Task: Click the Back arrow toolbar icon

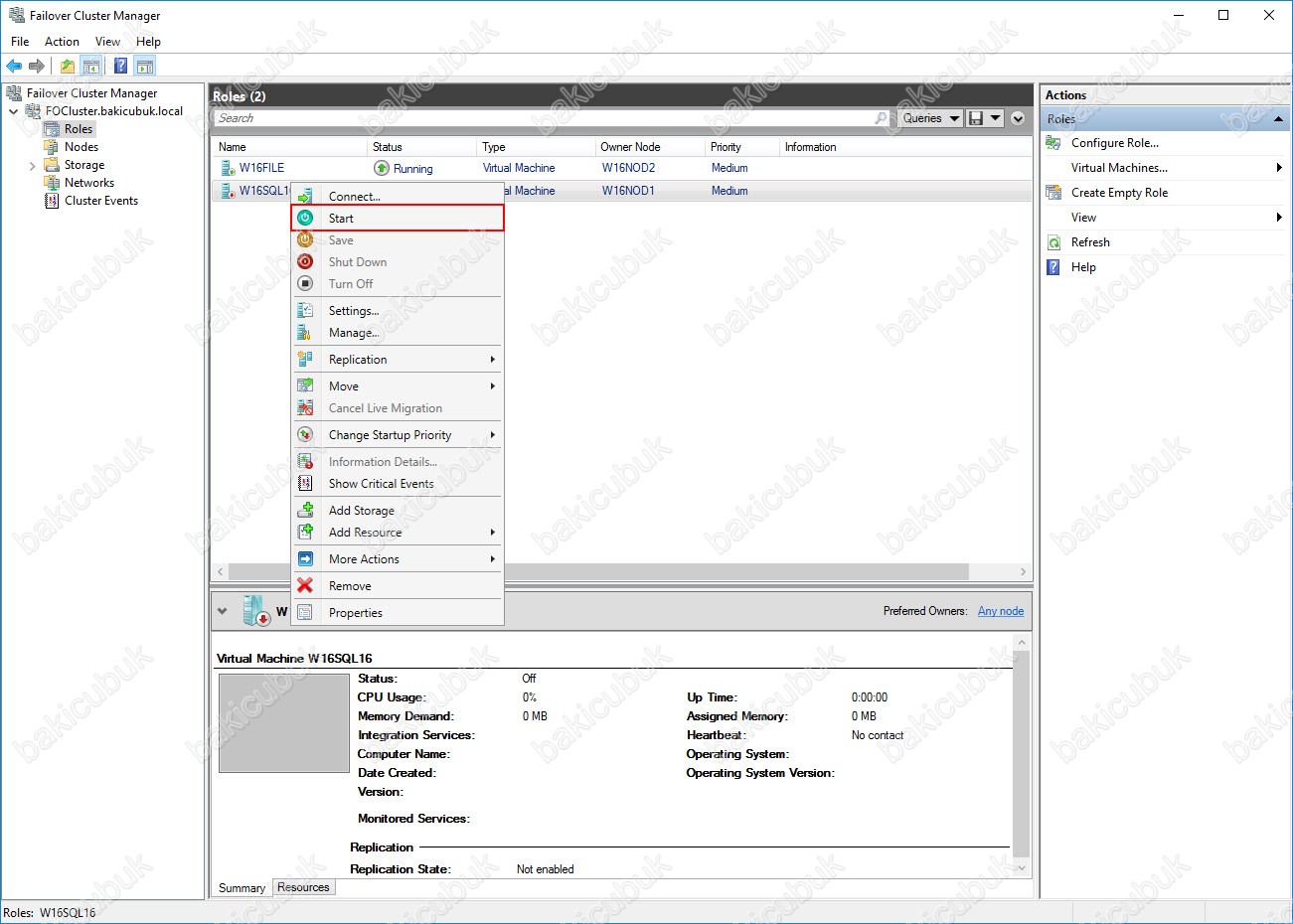Action: [x=14, y=66]
